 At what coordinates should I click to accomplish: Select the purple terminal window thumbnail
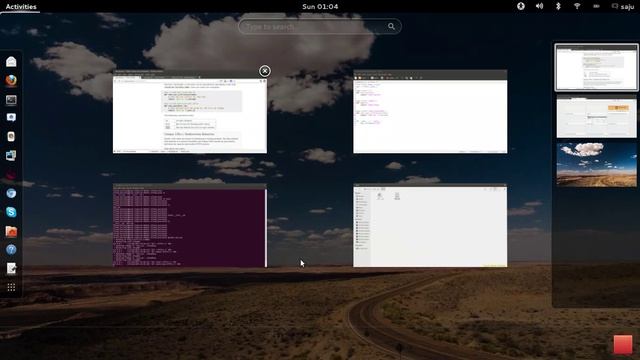click(190, 226)
